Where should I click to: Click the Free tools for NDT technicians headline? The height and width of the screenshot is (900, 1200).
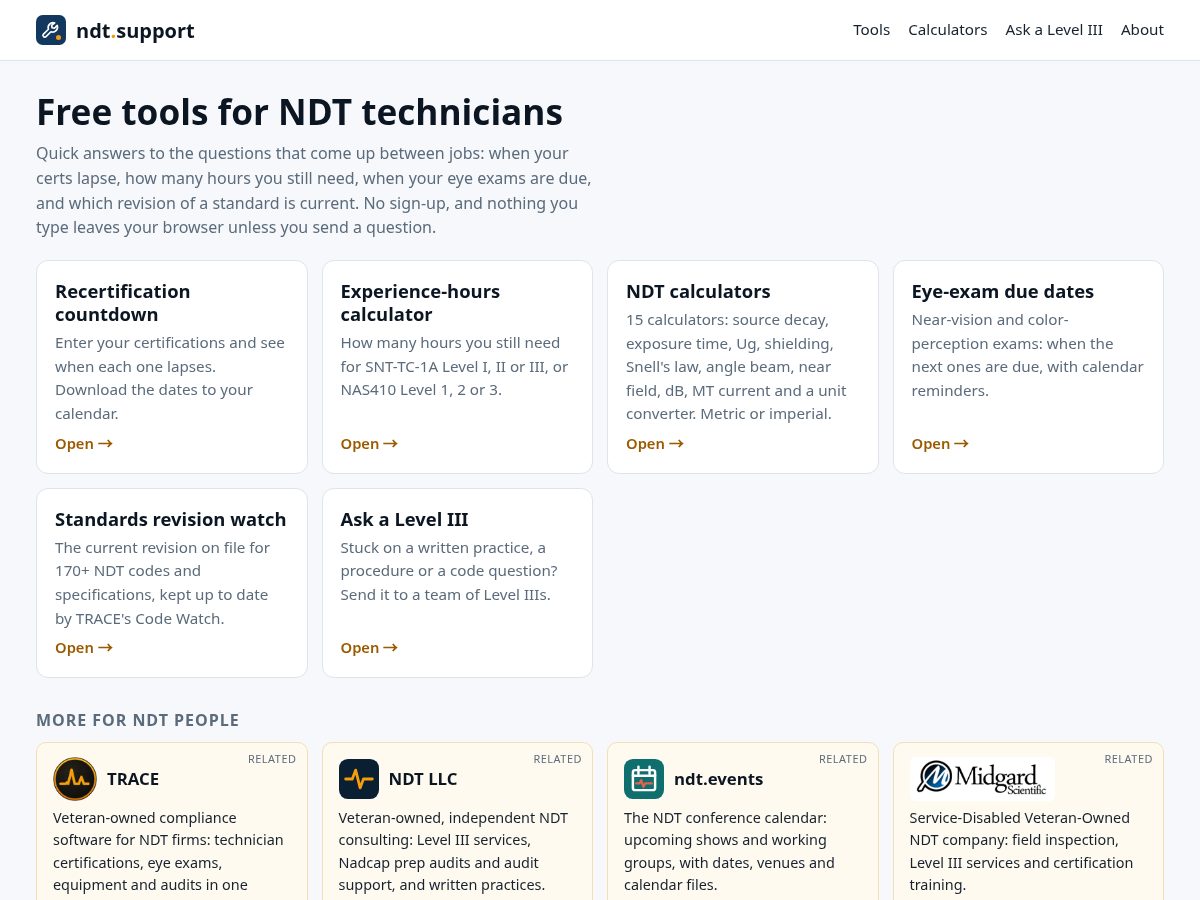click(x=299, y=112)
